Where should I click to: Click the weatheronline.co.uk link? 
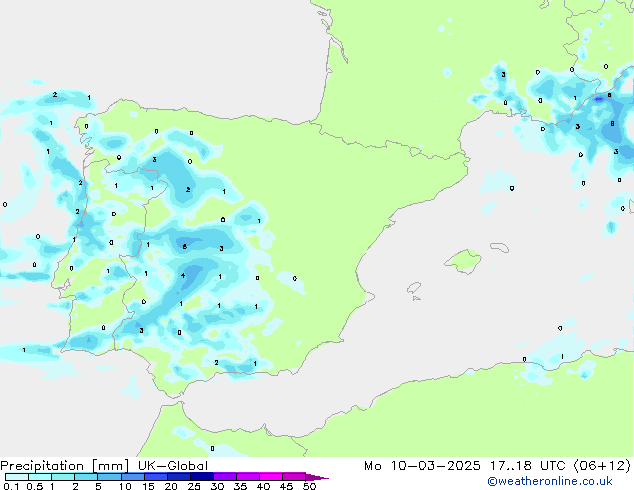pos(550,481)
